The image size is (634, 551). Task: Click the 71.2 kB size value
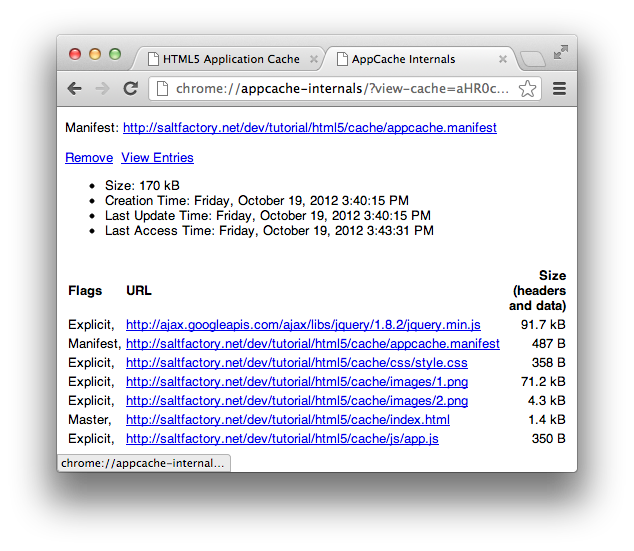click(x=543, y=382)
